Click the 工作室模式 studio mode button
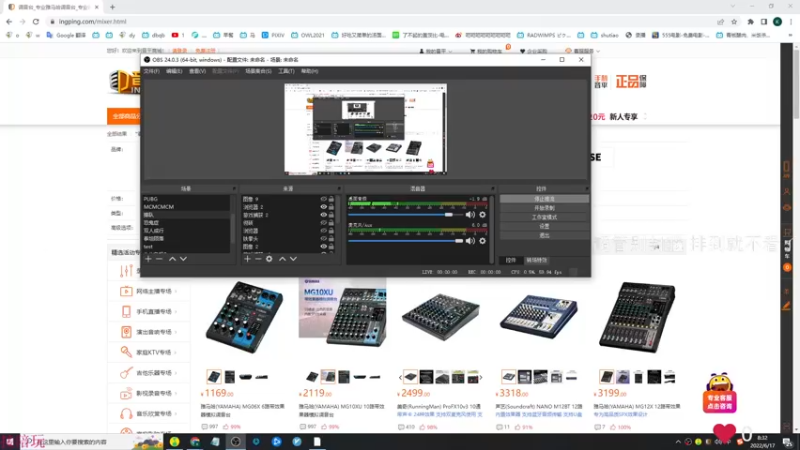Image resolution: width=800 pixels, height=450 pixels. pos(544,217)
